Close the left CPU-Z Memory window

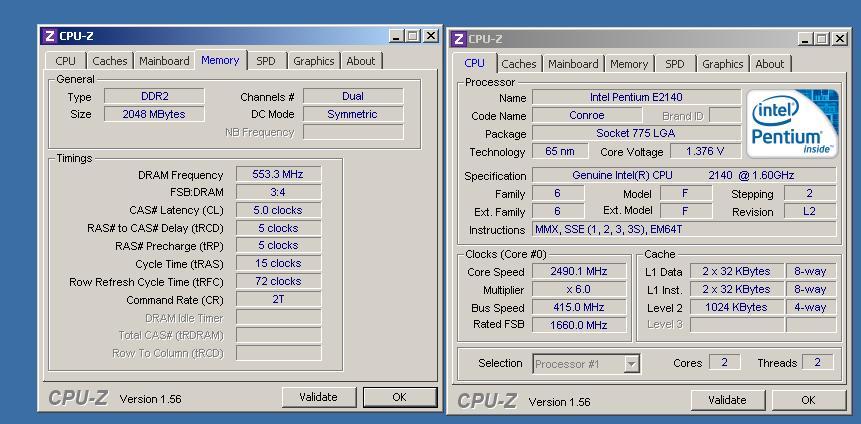(x=431, y=36)
